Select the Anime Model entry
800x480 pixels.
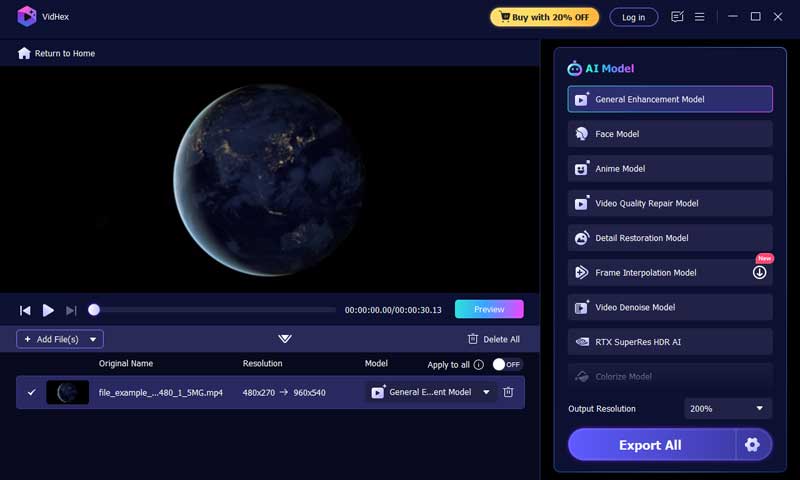click(x=670, y=169)
